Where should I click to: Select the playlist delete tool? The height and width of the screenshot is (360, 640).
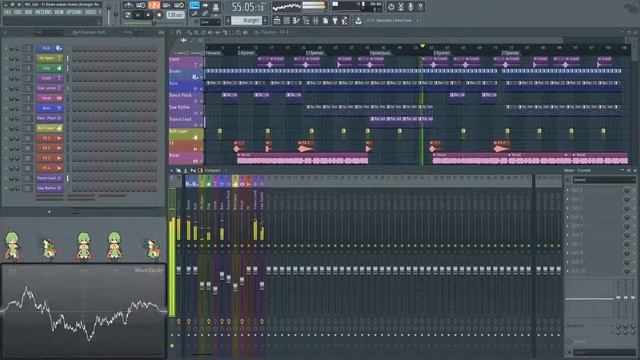204,32
